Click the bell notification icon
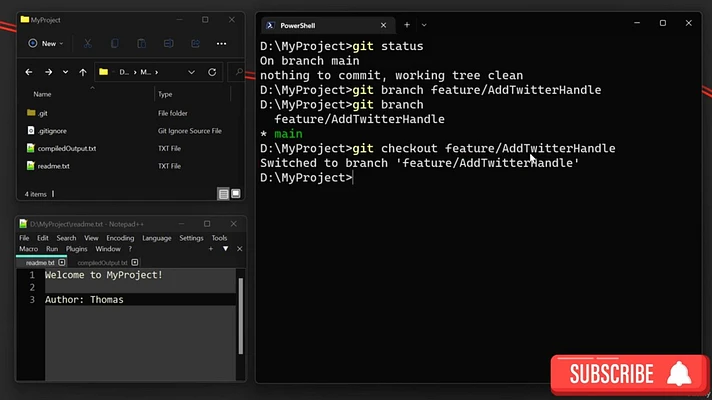Image resolution: width=712 pixels, height=400 pixels. point(679,374)
